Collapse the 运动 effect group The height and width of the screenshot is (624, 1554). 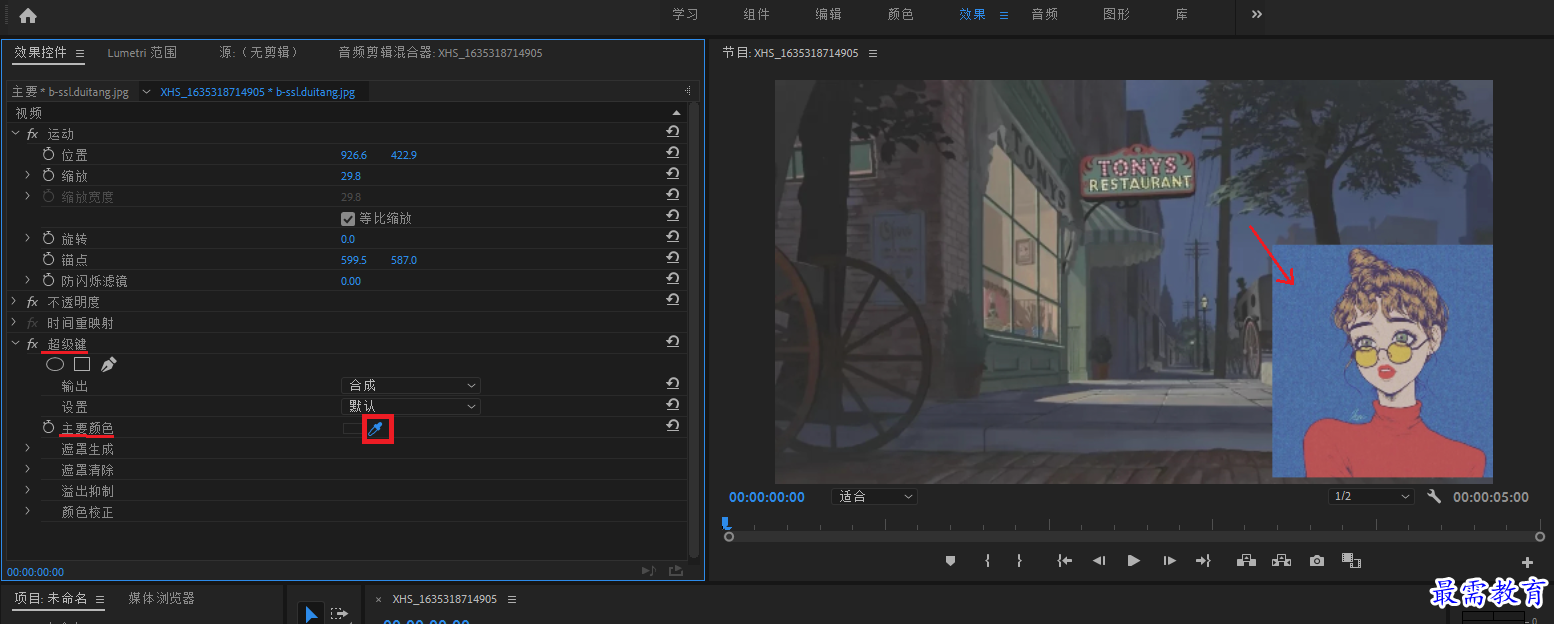15,134
